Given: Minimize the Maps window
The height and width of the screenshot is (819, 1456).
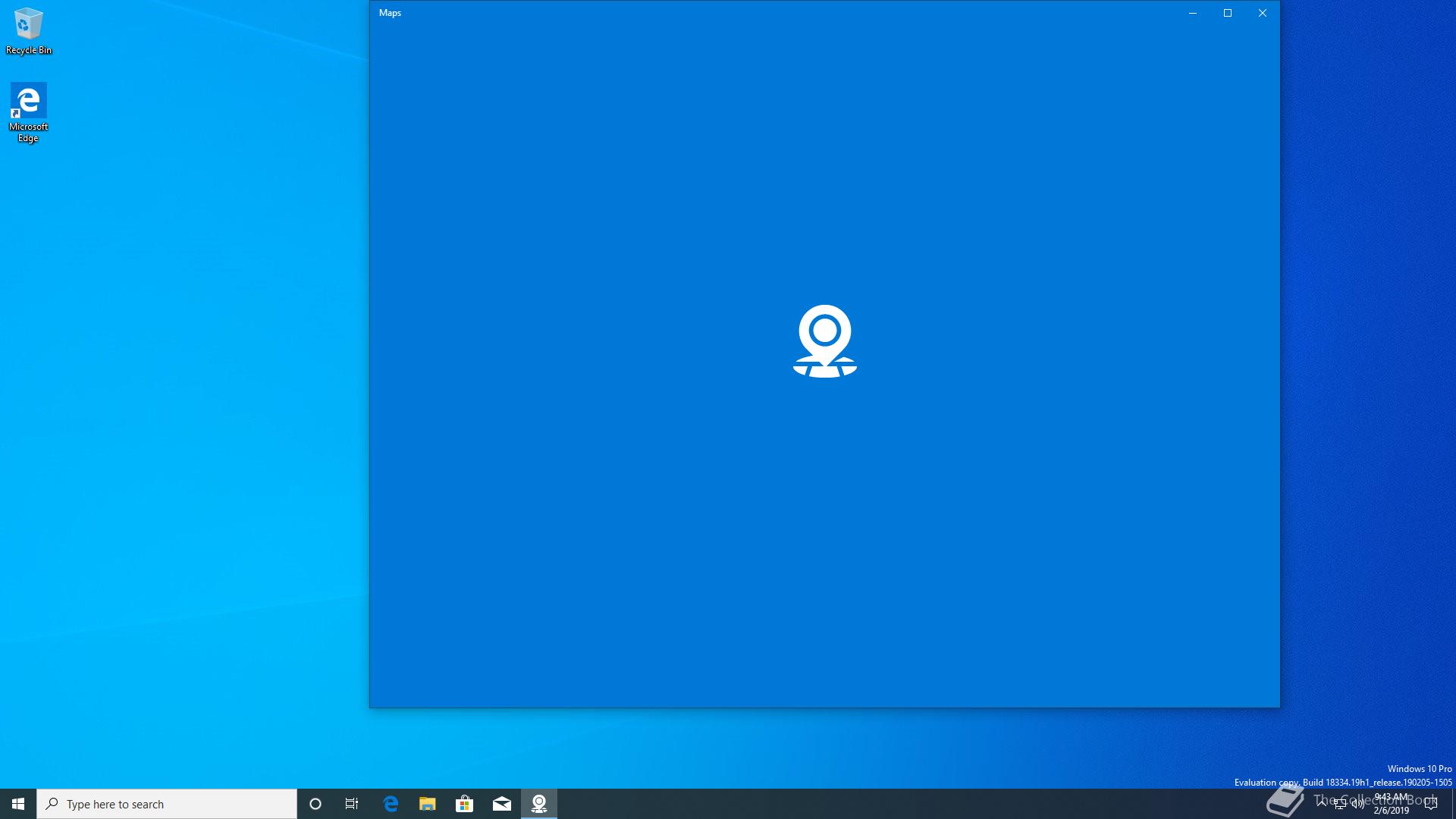Looking at the screenshot, I should pos(1193,13).
